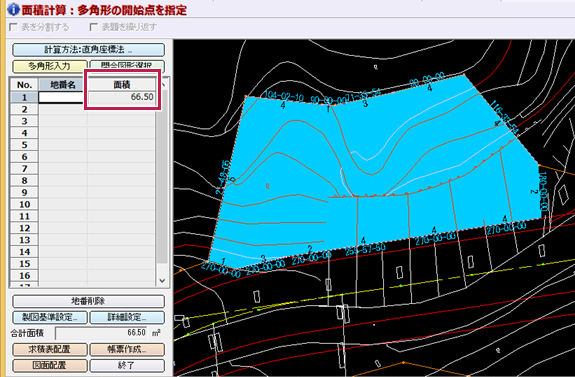Toggle the 表題を繰り返す checkbox

pos(94,27)
